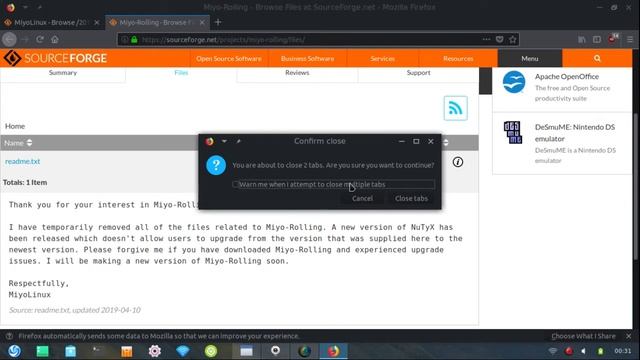The width and height of the screenshot is (640, 360).
Task: Click the Apache OpenOffice logo
Action: pyautogui.click(x=514, y=82)
